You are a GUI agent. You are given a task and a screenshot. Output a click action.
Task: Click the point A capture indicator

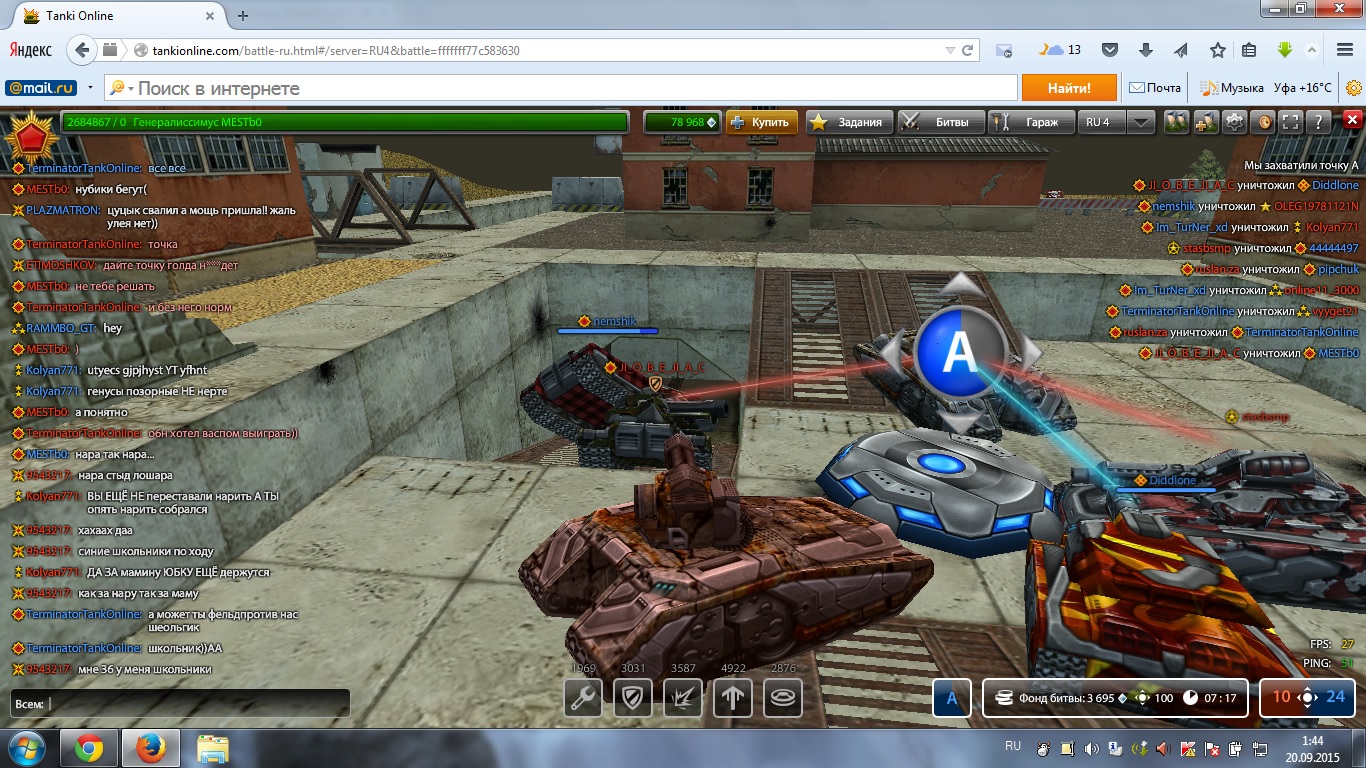952,698
